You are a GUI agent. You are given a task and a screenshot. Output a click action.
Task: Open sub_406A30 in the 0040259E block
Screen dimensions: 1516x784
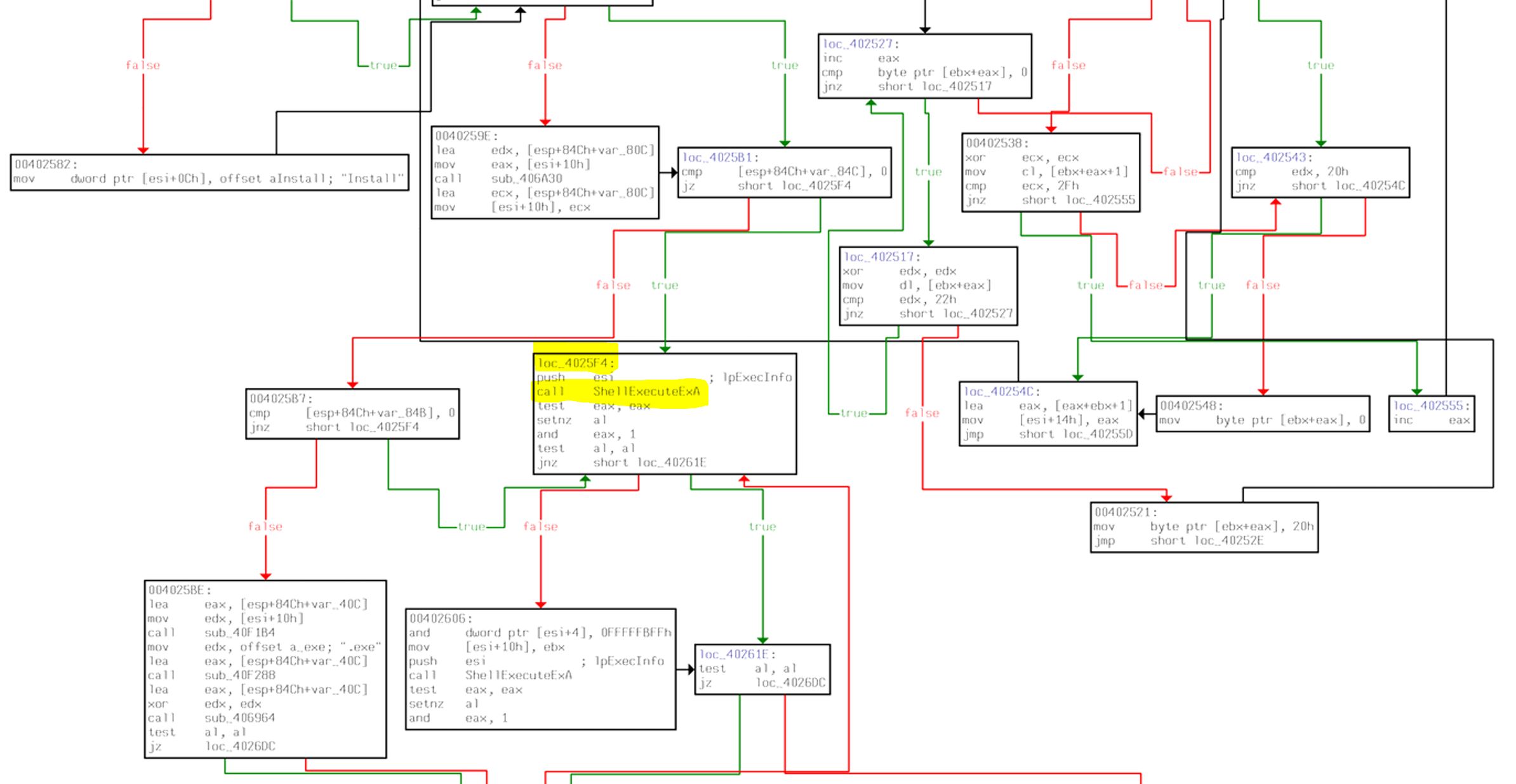tap(526, 178)
